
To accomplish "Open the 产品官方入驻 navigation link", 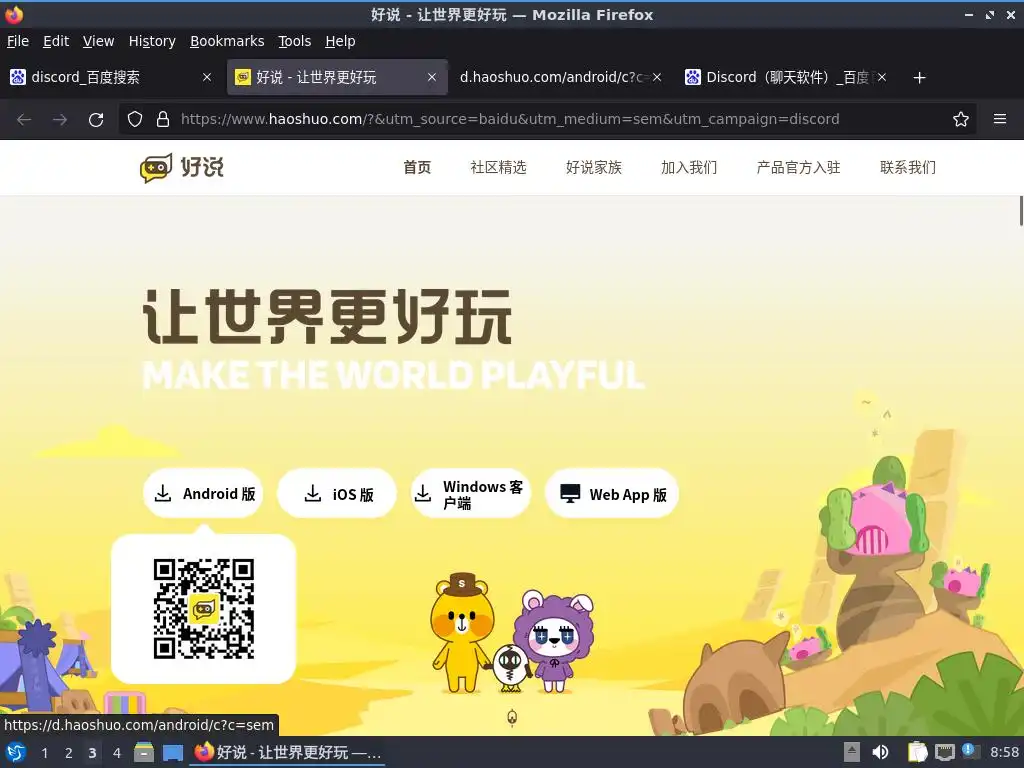I will [x=798, y=168].
